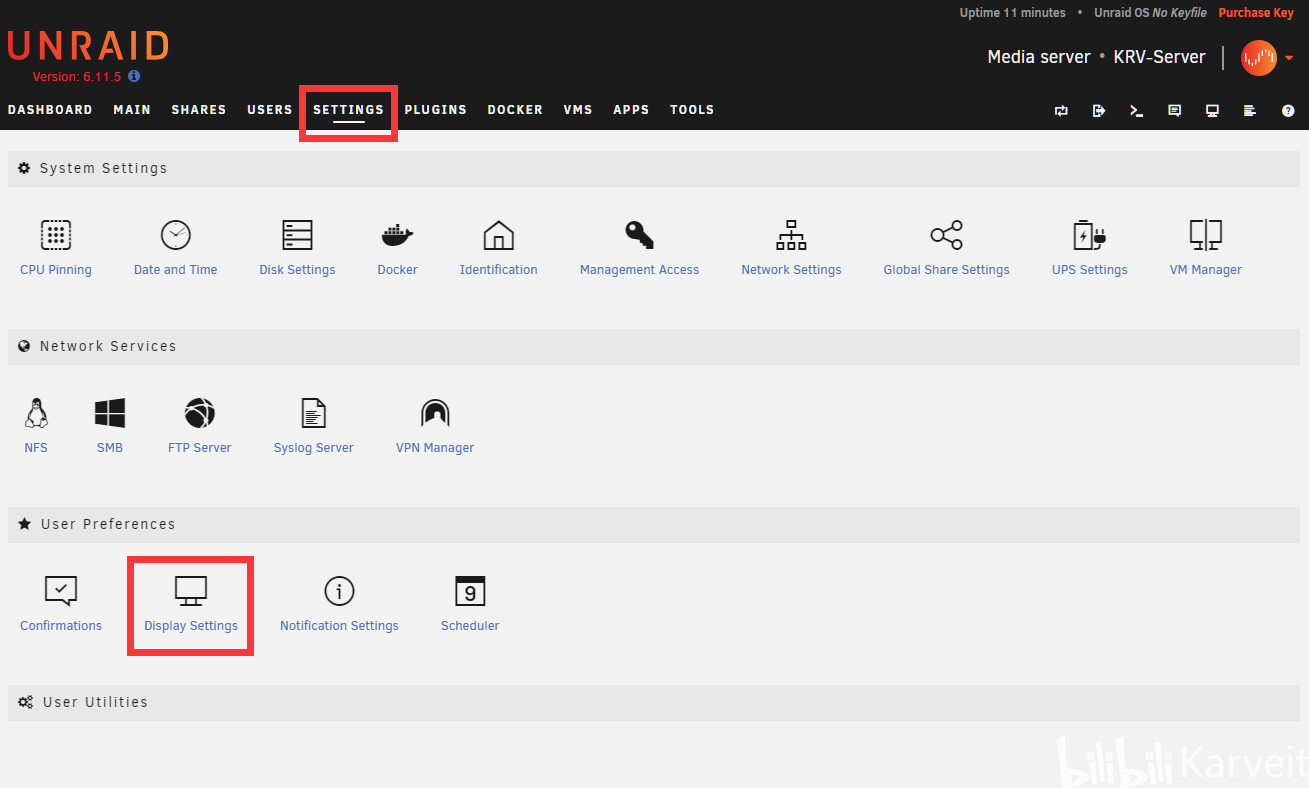Viewport: 1309px width, 788px height.
Task: Click the Management Access text link
Action: tap(639, 270)
